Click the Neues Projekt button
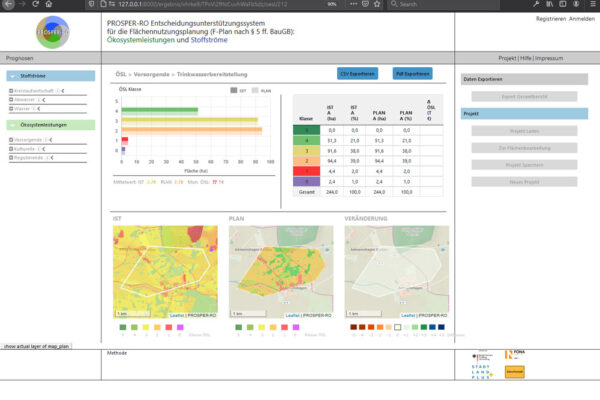The height and width of the screenshot is (400, 600). click(524, 182)
